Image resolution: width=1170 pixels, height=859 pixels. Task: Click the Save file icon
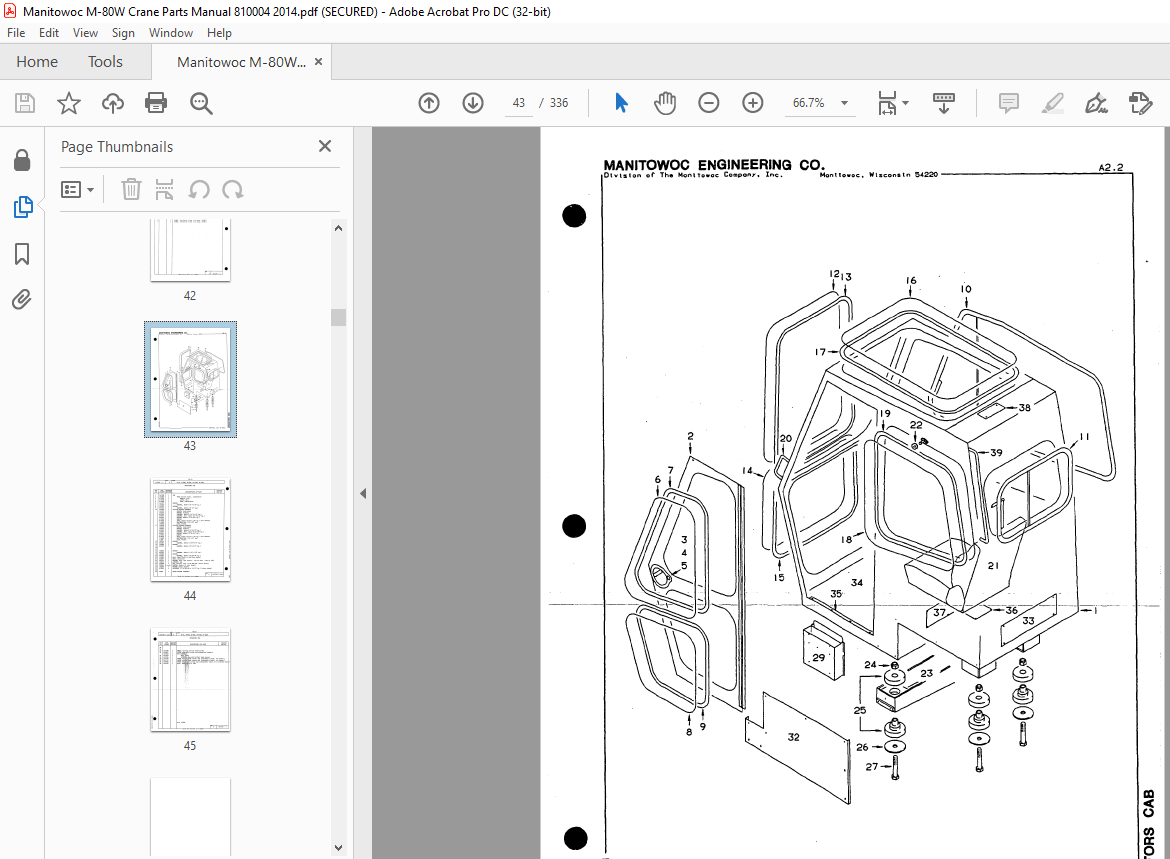25,103
